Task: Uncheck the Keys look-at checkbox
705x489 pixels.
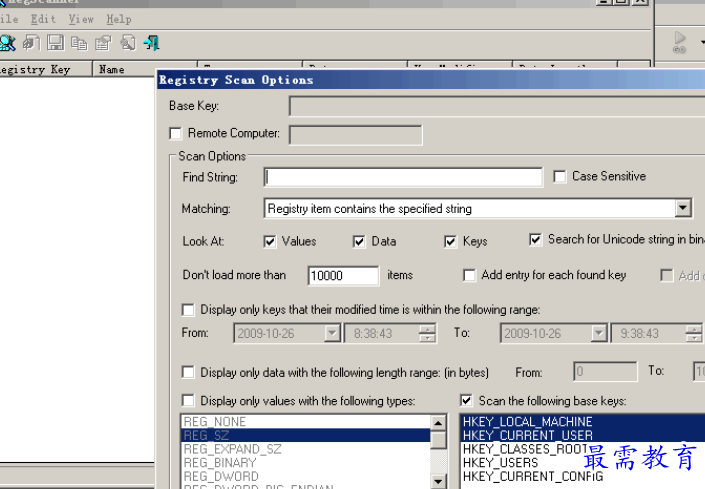Action: (x=451, y=242)
